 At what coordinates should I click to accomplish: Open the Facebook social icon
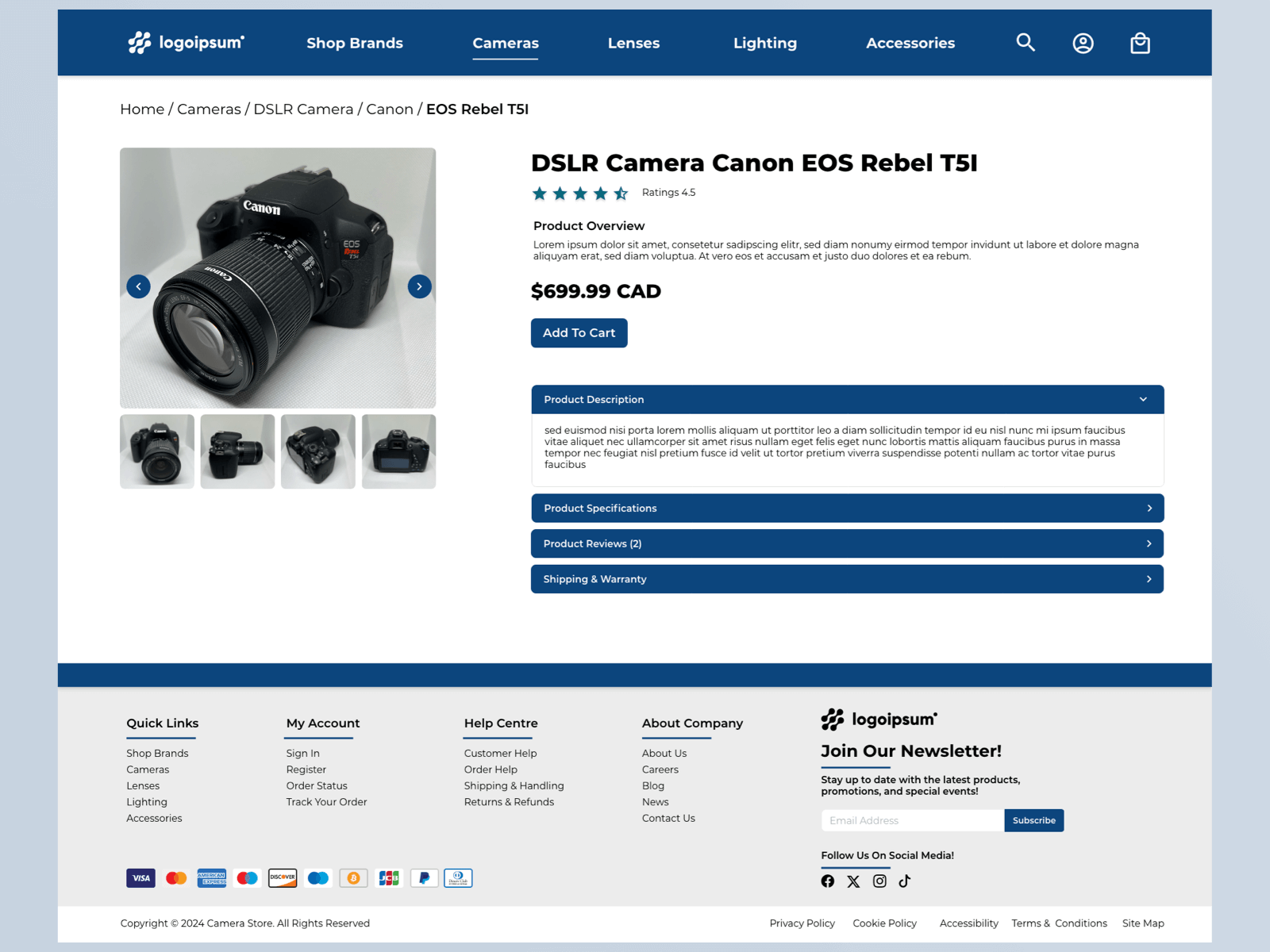[x=828, y=881]
